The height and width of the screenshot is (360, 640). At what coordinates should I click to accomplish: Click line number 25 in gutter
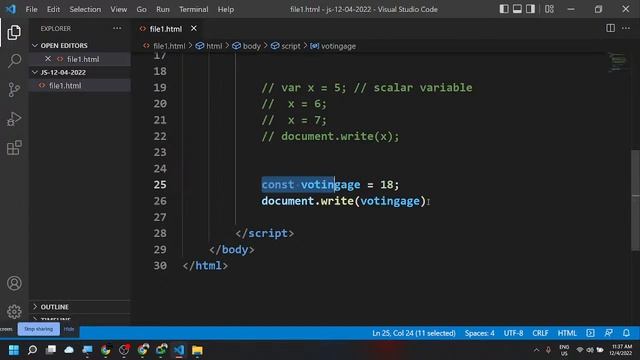(x=160, y=184)
